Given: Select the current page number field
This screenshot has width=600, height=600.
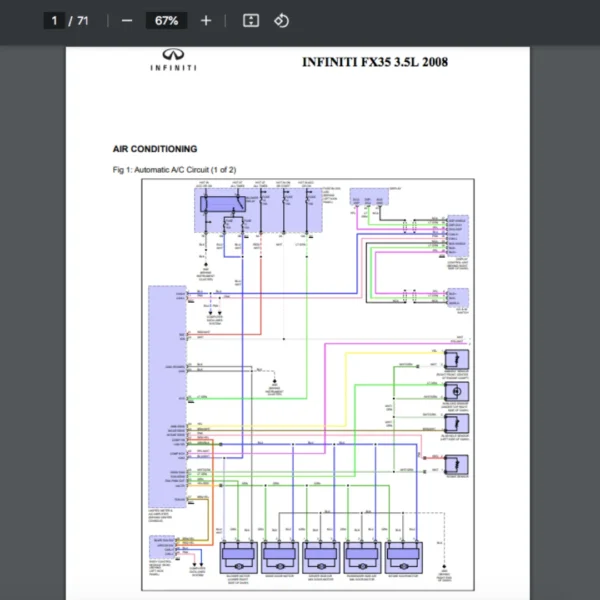Looking at the screenshot, I should coord(55,21).
